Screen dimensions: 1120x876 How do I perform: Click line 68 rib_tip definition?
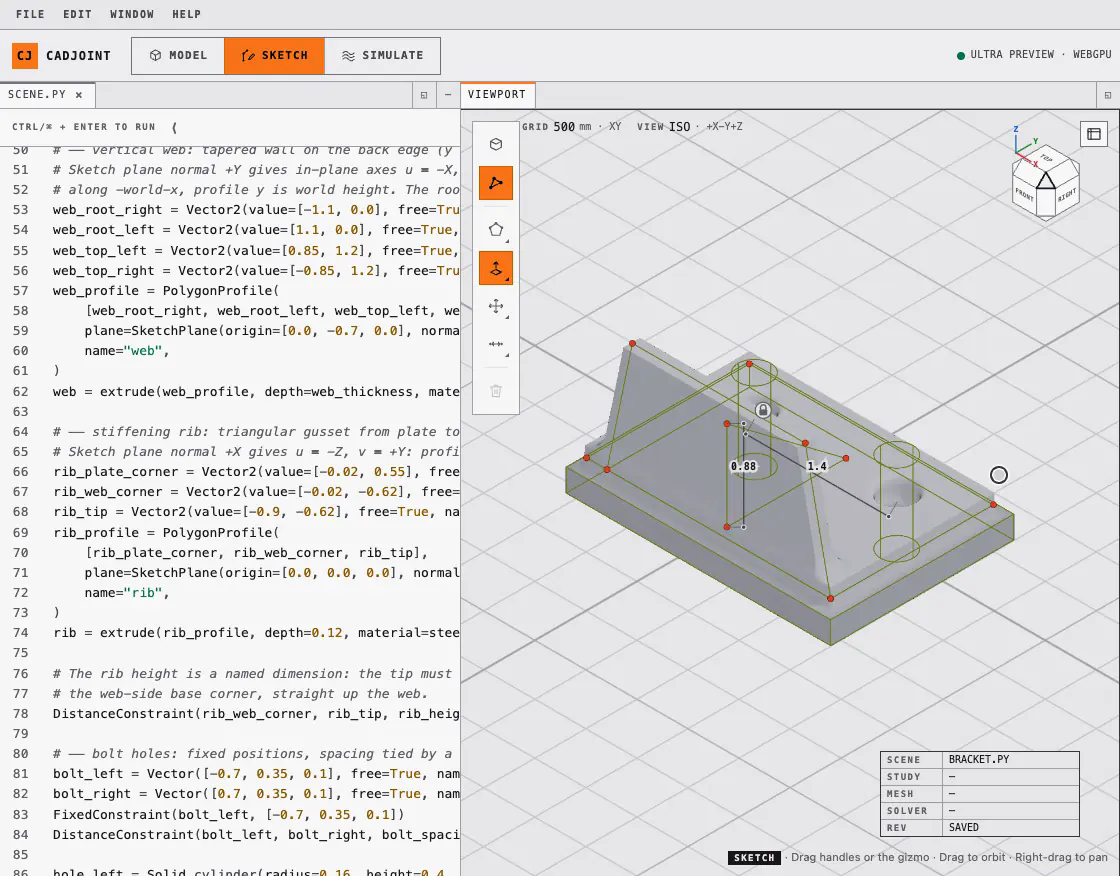(x=256, y=512)
